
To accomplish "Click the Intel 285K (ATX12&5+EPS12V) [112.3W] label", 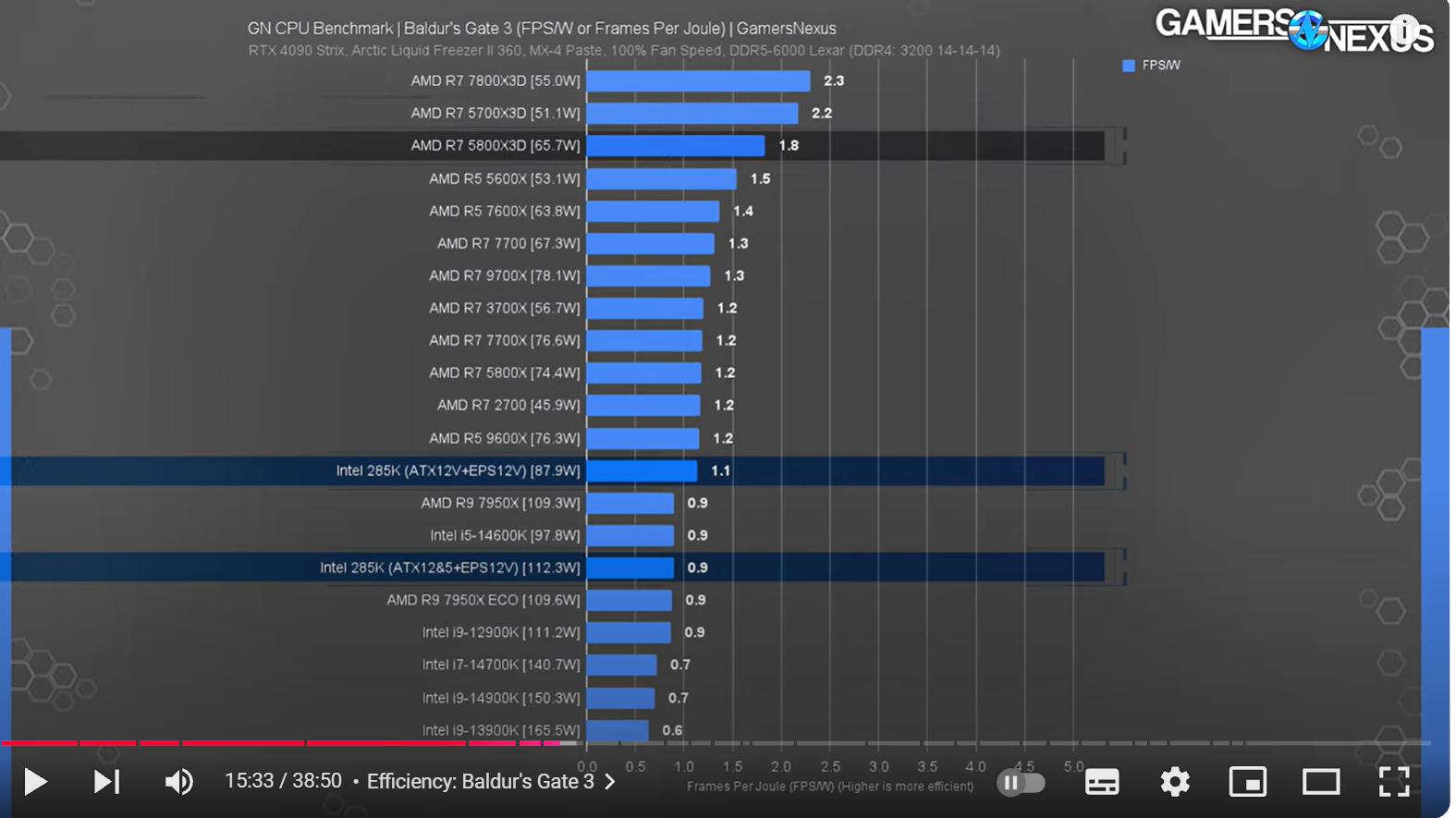I will tap(450, 568).
